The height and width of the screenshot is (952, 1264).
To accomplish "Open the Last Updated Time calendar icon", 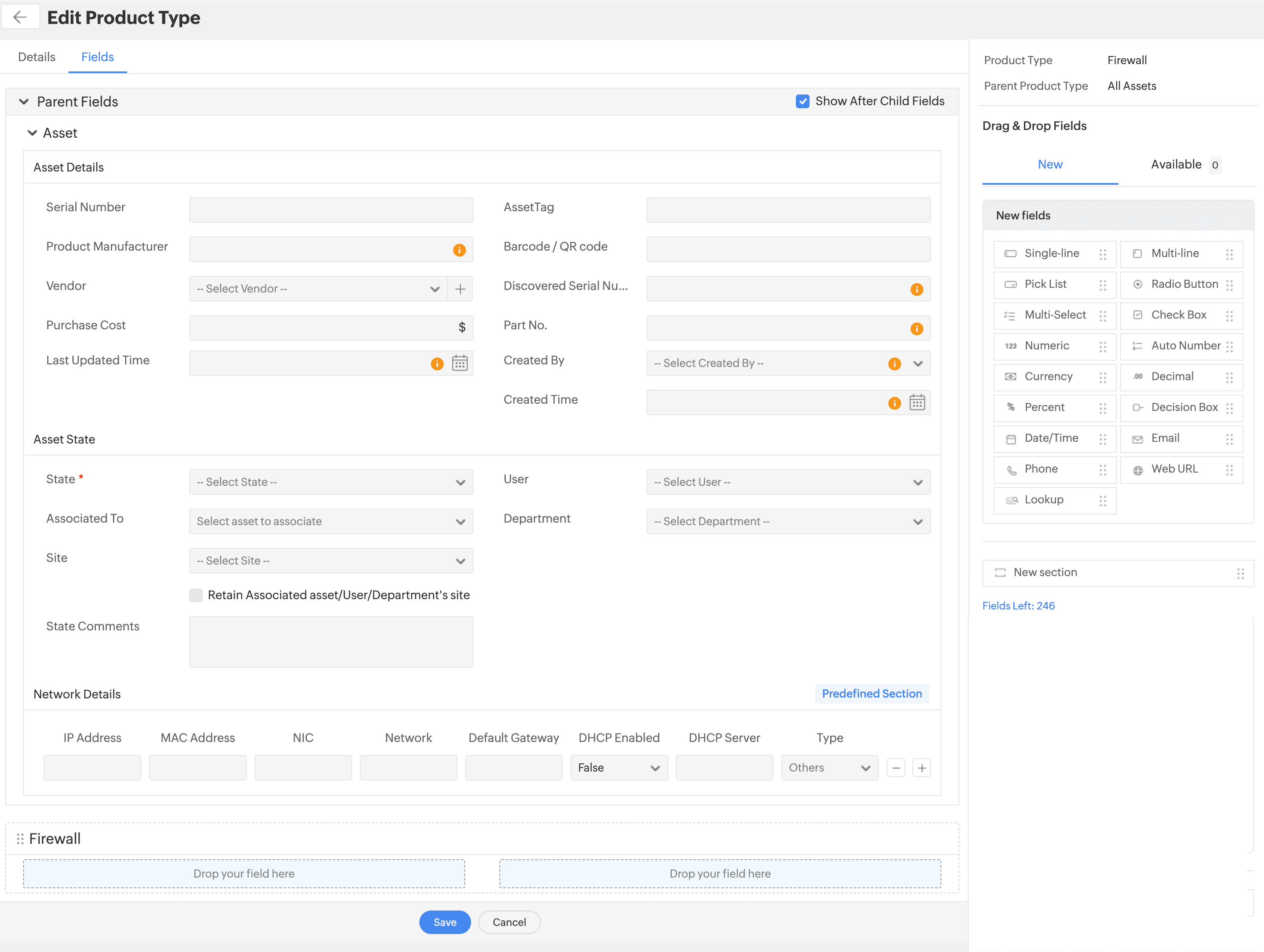I will coord(460,363).
